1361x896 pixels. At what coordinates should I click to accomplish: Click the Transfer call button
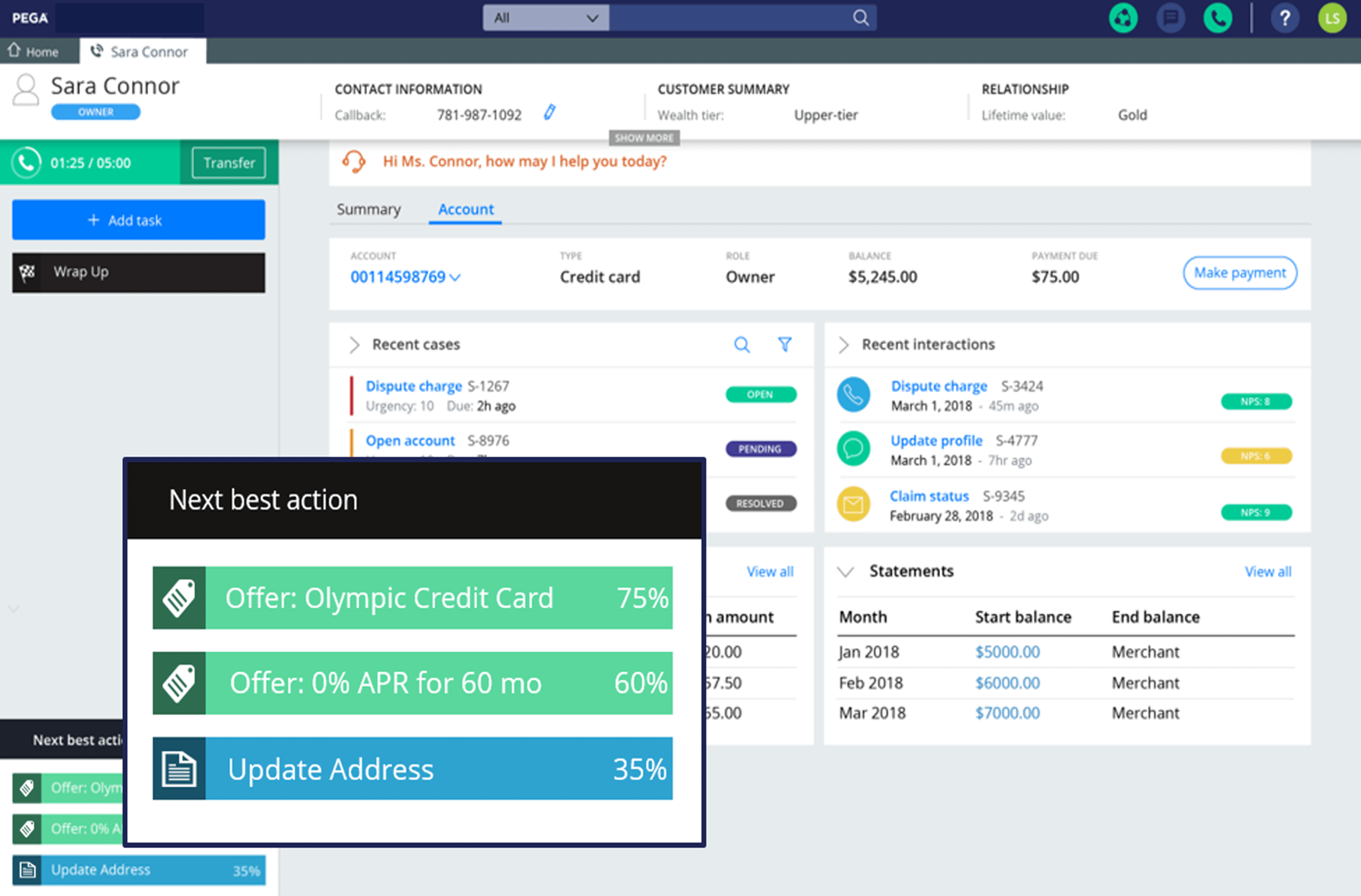click(x=229, y=163)
